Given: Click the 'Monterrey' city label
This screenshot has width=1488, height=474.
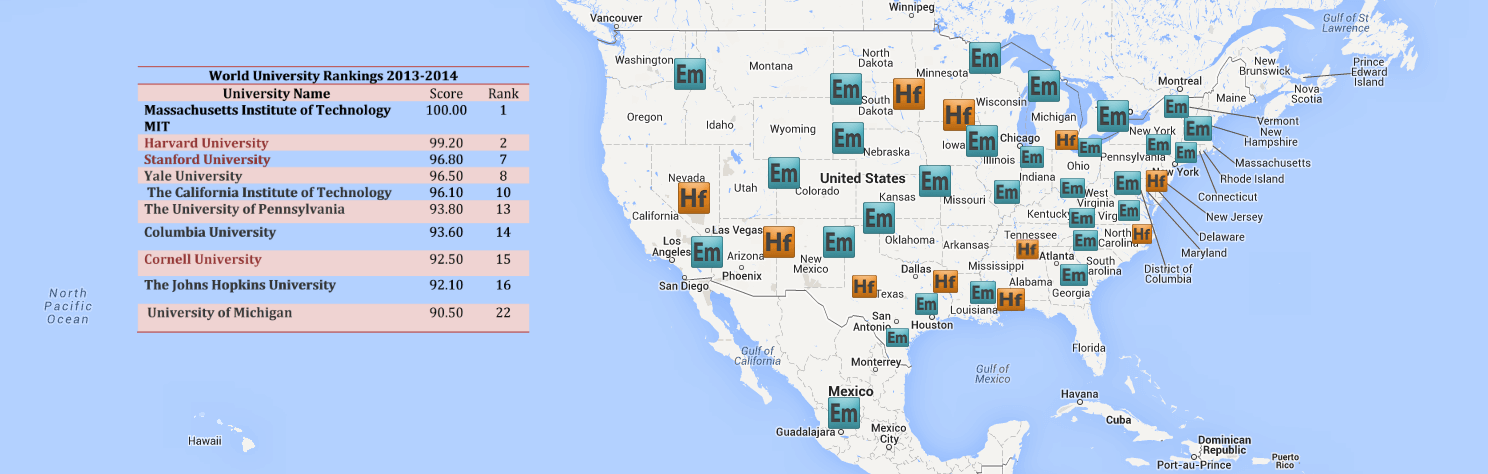Looking at the screenshot, I should [x=876, y=362].
